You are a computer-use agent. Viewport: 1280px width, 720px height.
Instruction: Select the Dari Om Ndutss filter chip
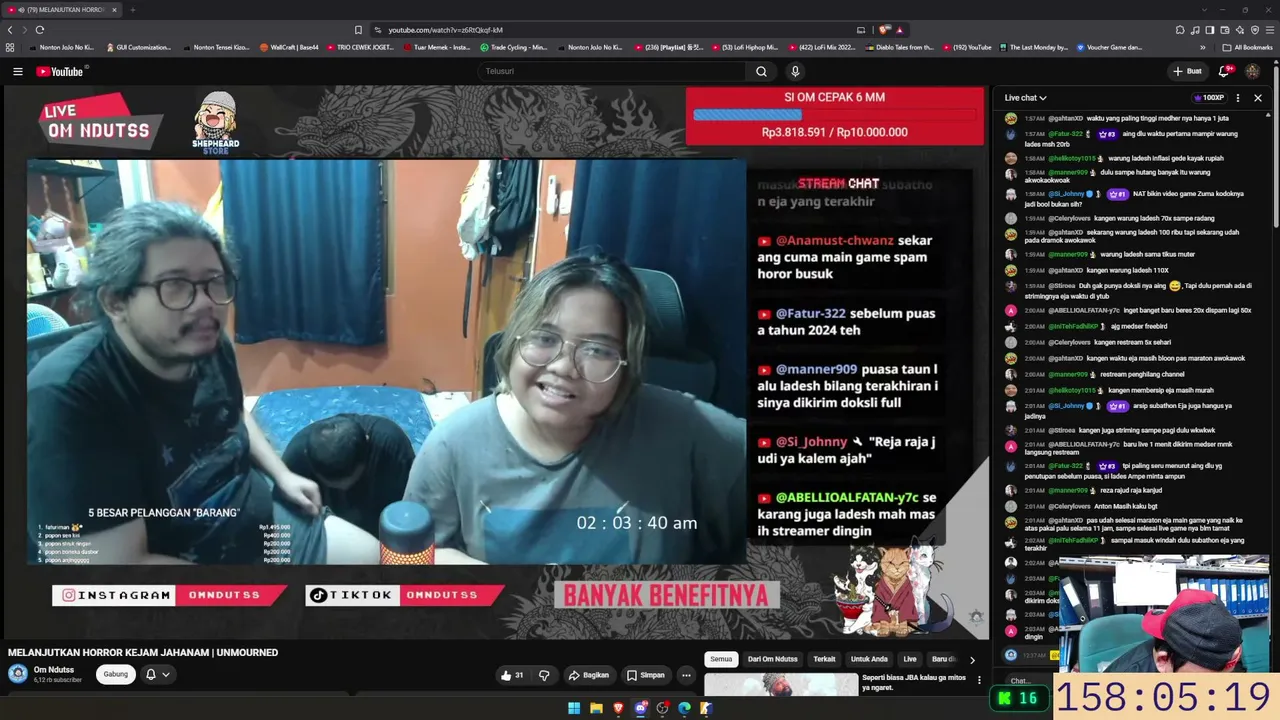pos(773,660)
